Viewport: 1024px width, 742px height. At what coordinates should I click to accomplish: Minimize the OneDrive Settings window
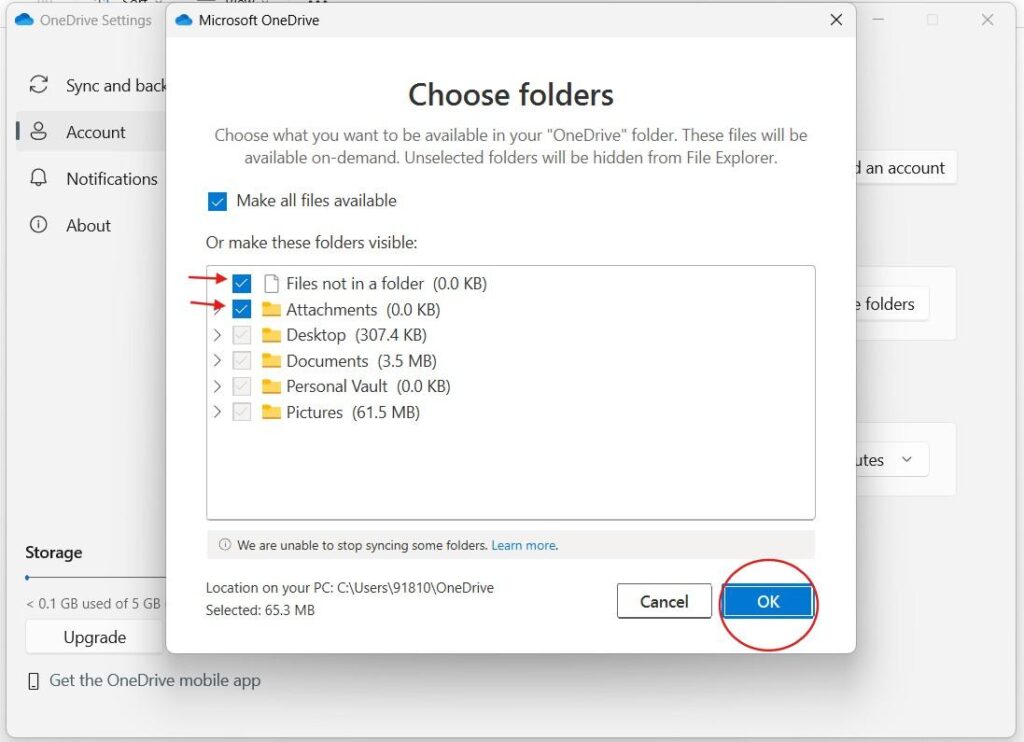tap(878, 20)
